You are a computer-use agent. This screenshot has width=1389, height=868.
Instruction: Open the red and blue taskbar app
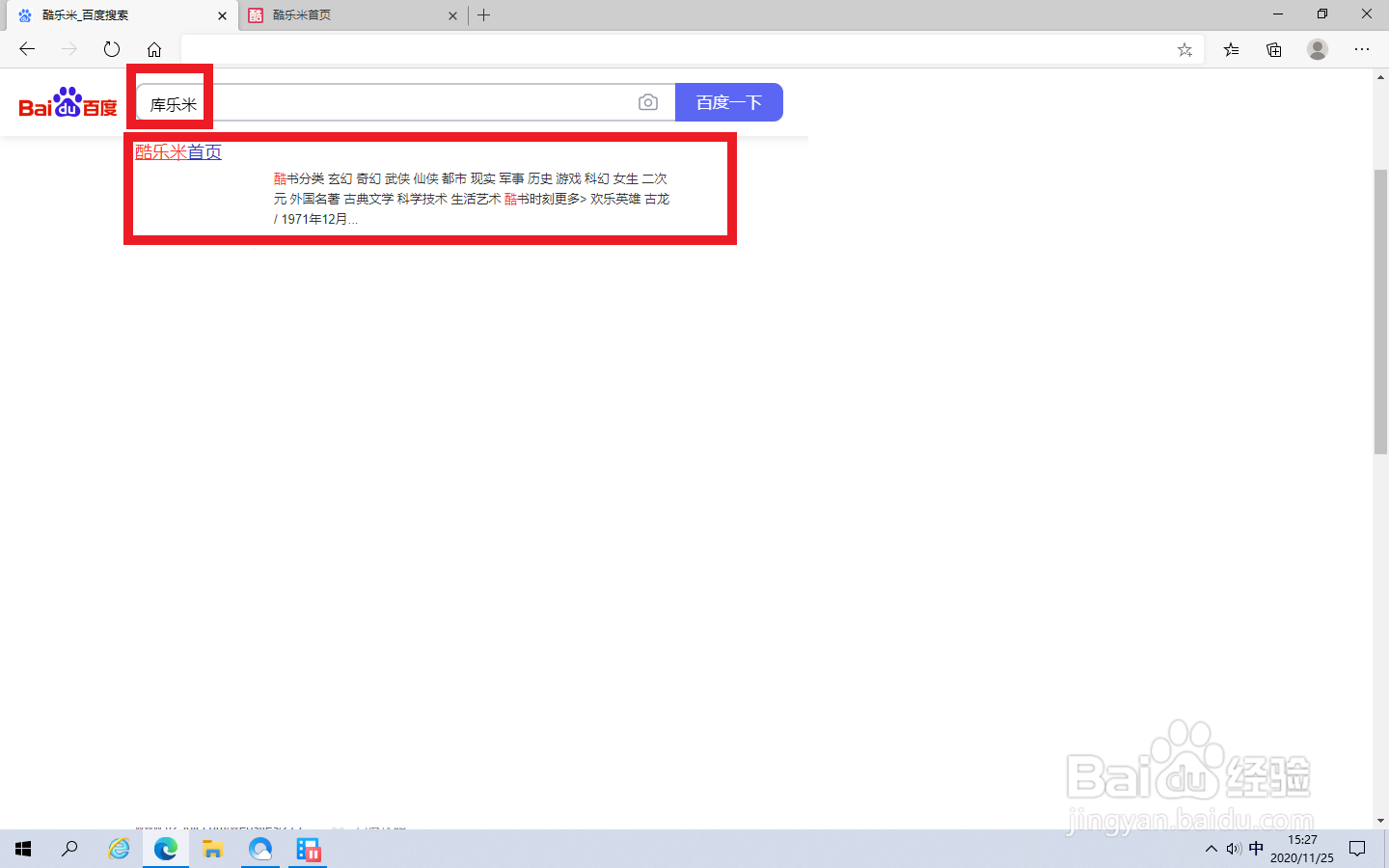tap(308, 849)
